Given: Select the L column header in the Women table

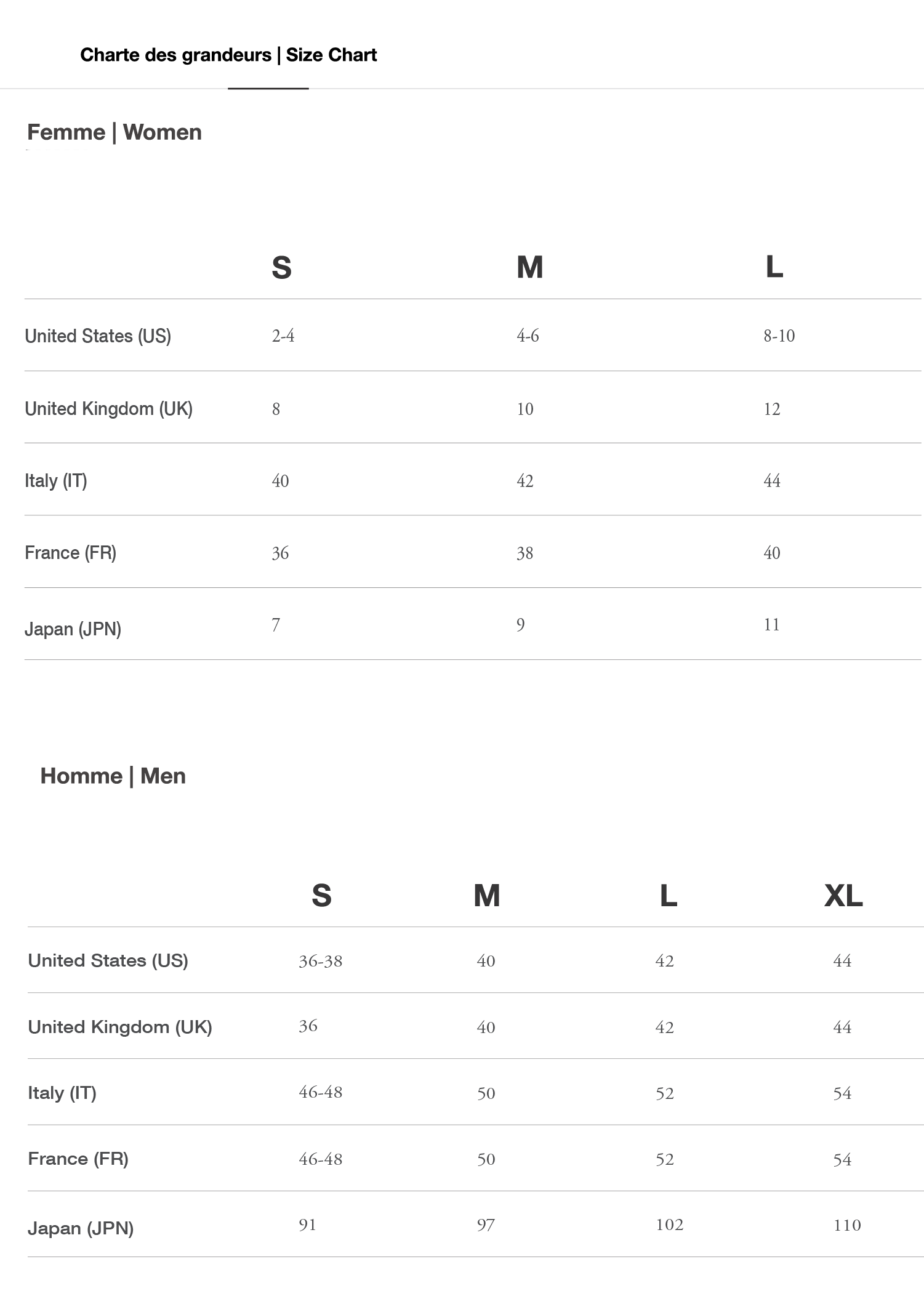Looking at the screenshot, I should pos(774,267).
